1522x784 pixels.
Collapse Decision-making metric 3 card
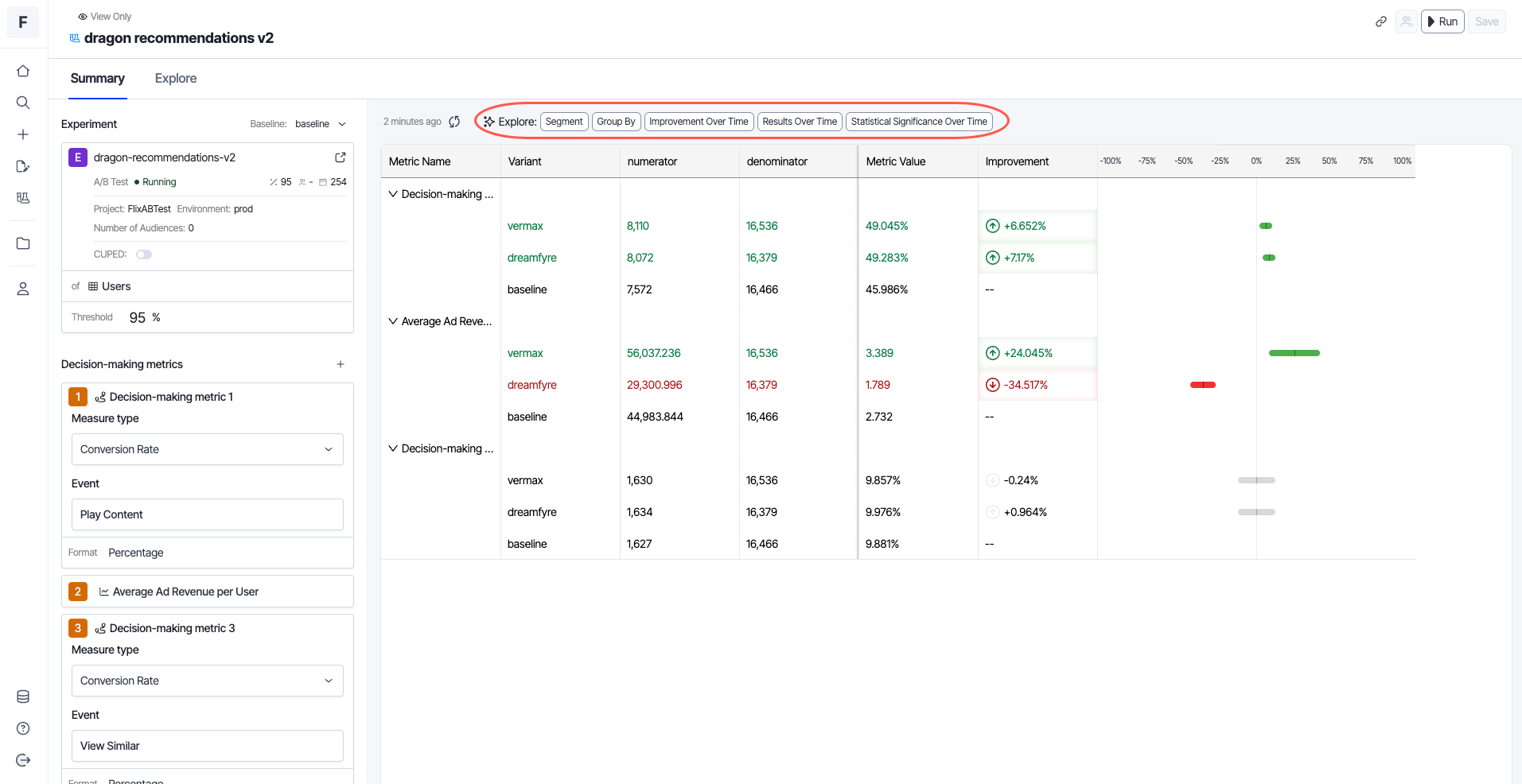click(x=172, y=628)
